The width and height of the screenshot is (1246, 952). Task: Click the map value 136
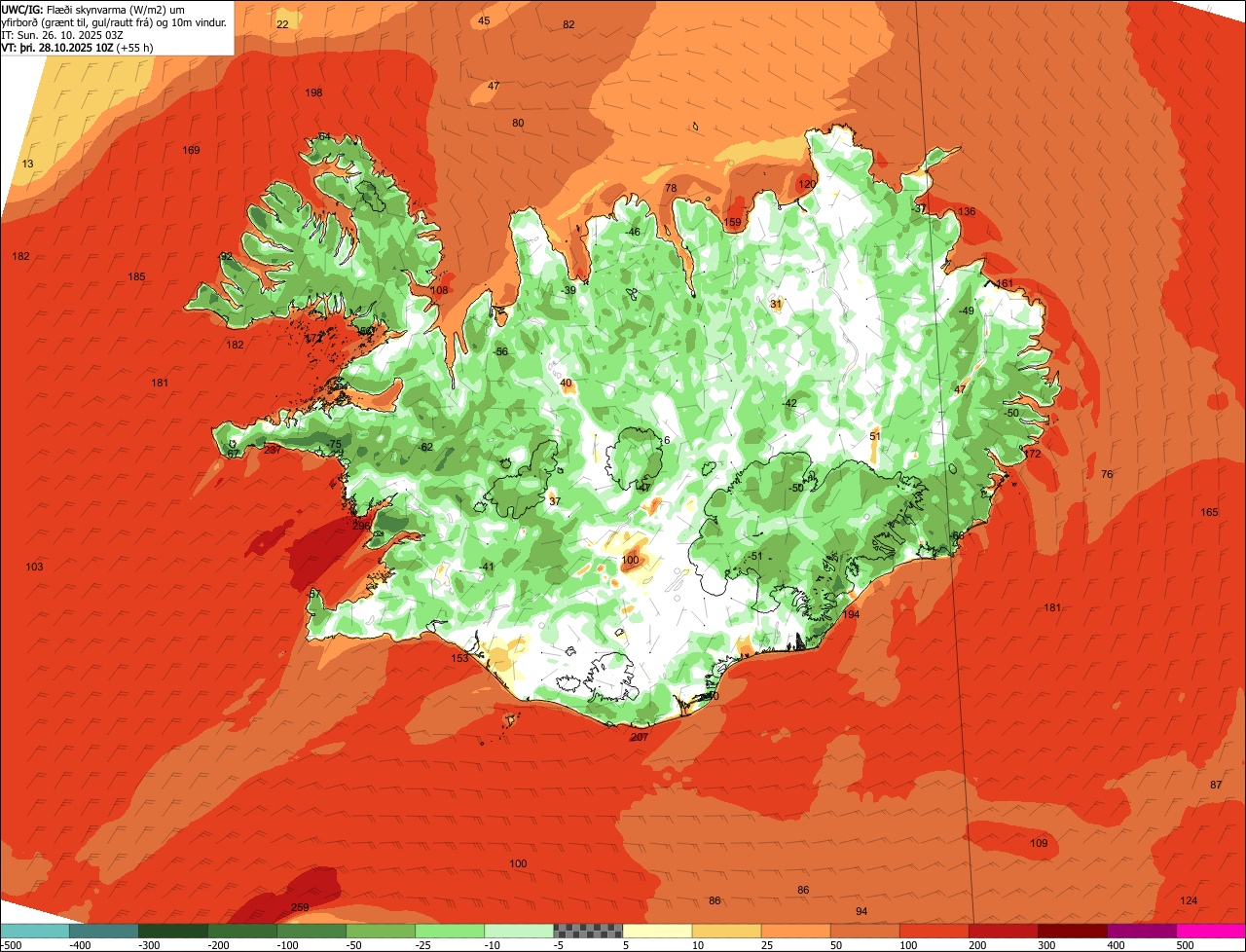pos(967,211)
